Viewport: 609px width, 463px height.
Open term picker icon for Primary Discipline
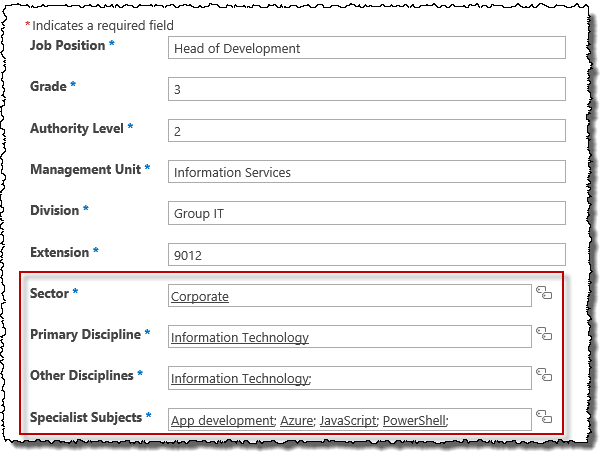click(544, 334)
